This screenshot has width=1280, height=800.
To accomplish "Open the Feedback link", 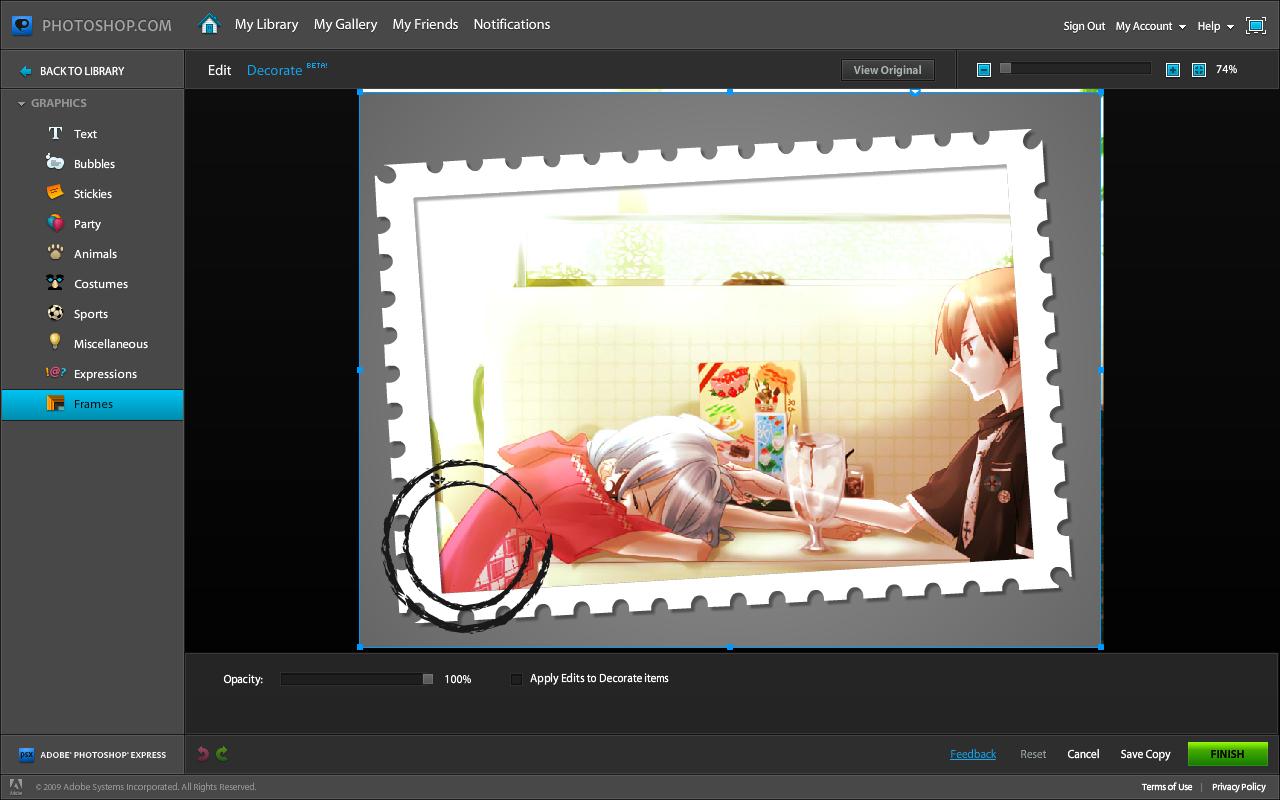I will [973, 754].
